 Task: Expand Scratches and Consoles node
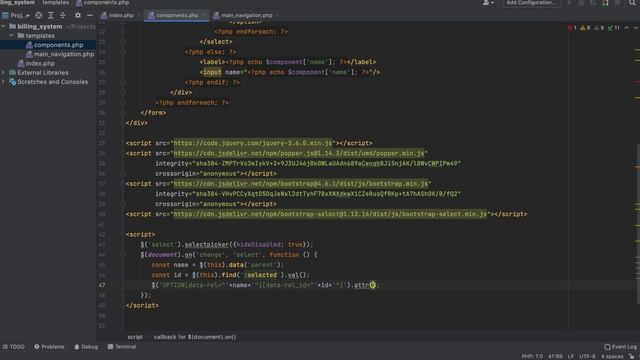click(x=4, y=82)
